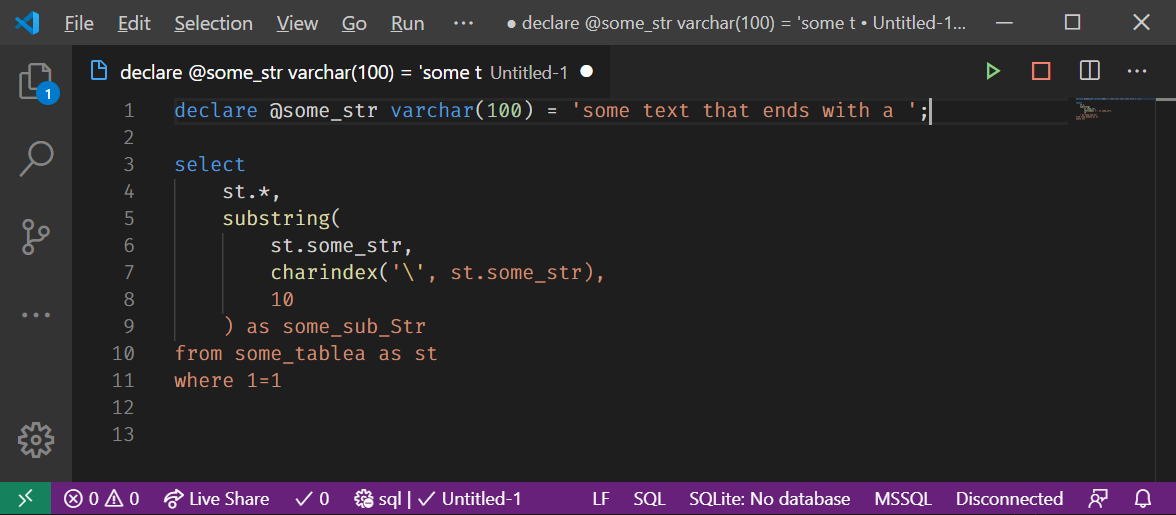Open the Search view icon
Viewport: 1176px width, 515px height.
(x=36, y=159)
